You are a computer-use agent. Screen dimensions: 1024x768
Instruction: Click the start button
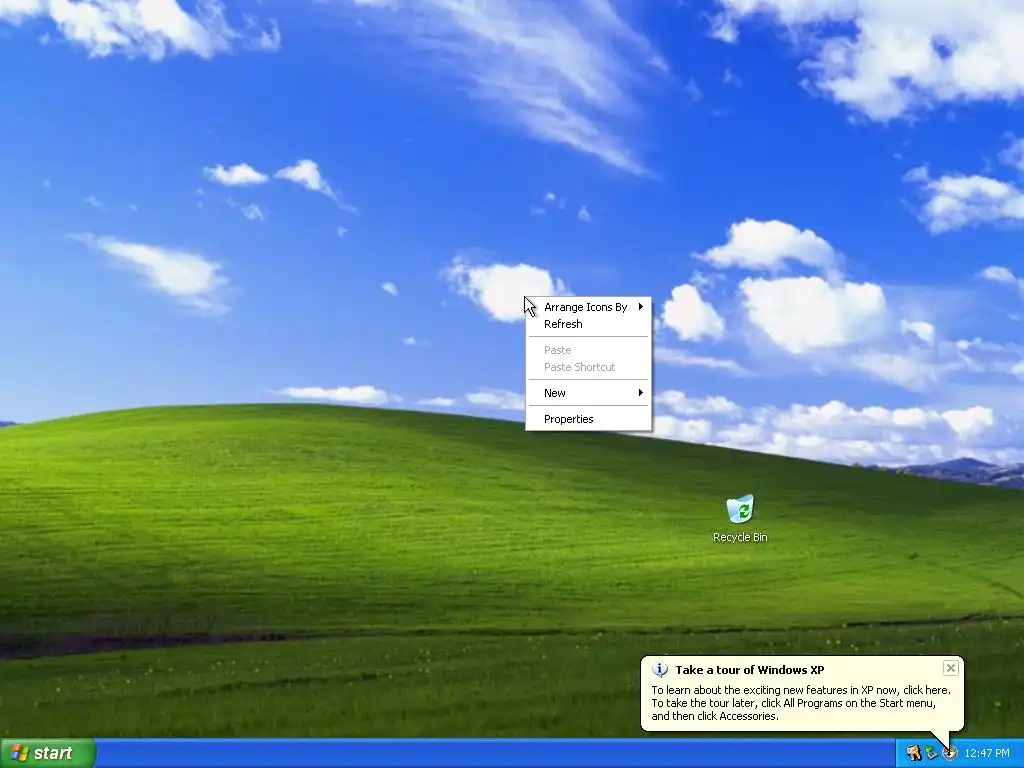pyautogui.click(x=48, y=753)
